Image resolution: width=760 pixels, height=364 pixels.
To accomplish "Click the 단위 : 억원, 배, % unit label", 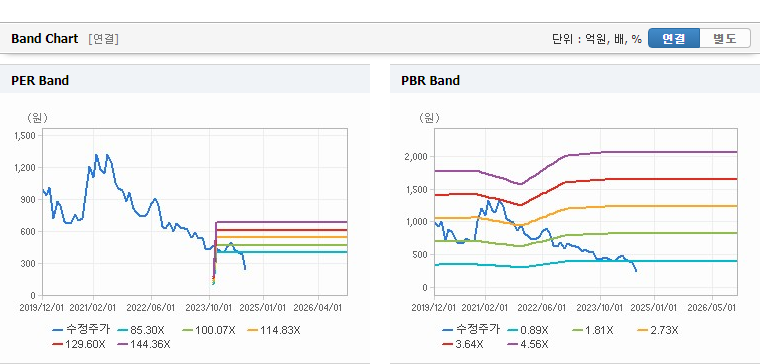I will [597, 39].
